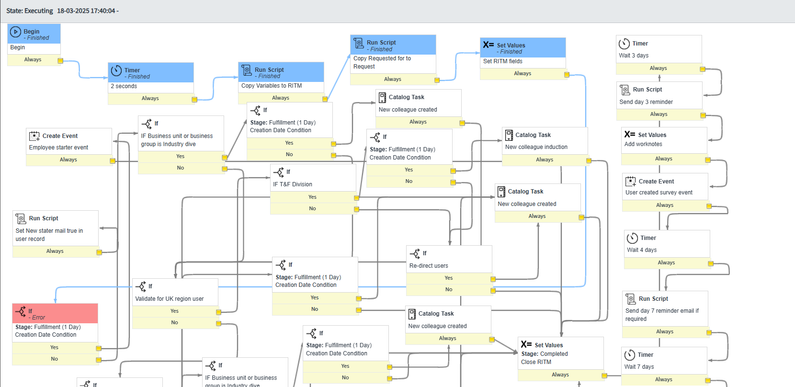Image resolution: width=795 pixels, height=387 pixels.
Task: Click the Create Event icon on Employee starter event
Action: (x=34, y=136)
